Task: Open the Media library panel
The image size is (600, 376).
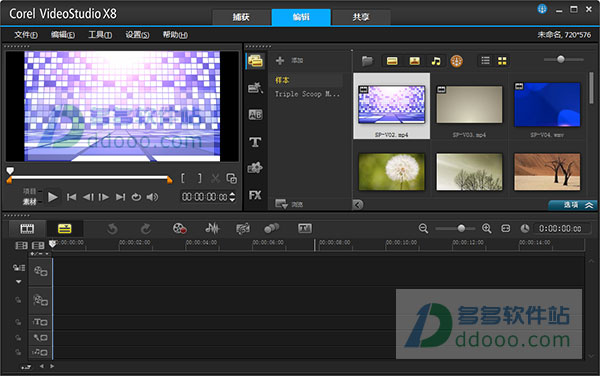Action: [x=255, y=61]
